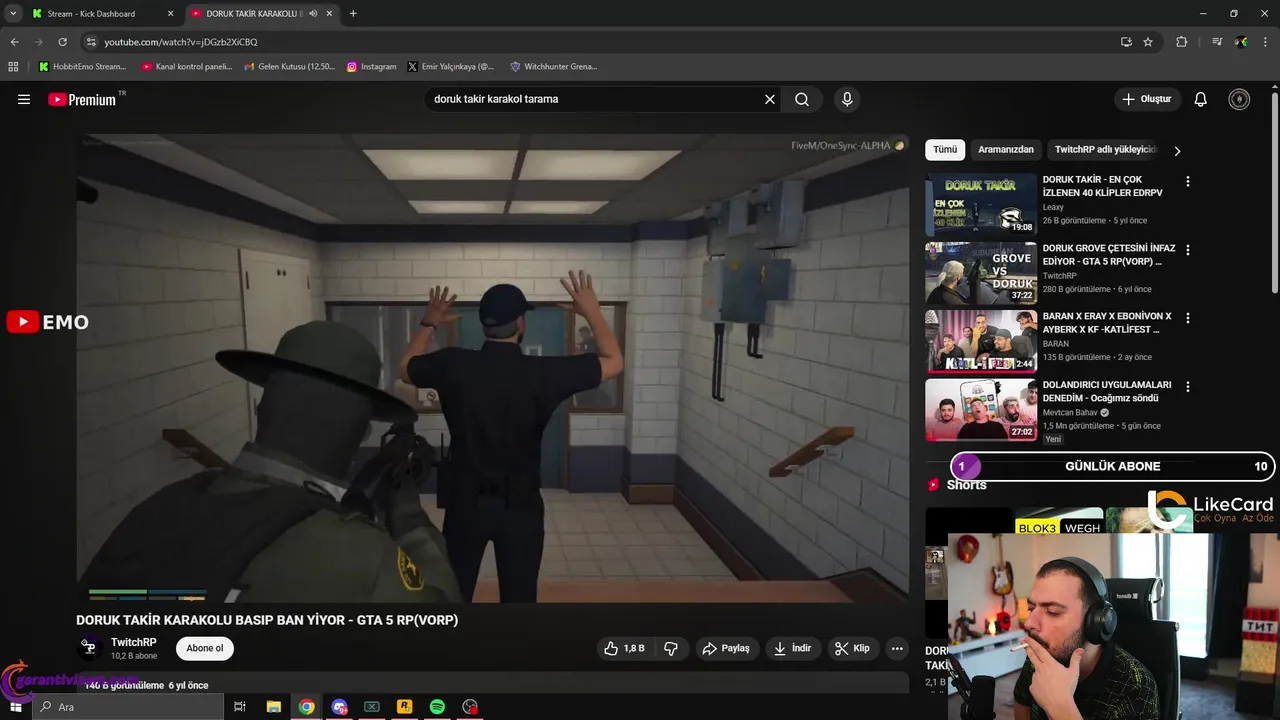Click the İndir download button
Screen dimensions: 1280x720
(x=792, y=648)
